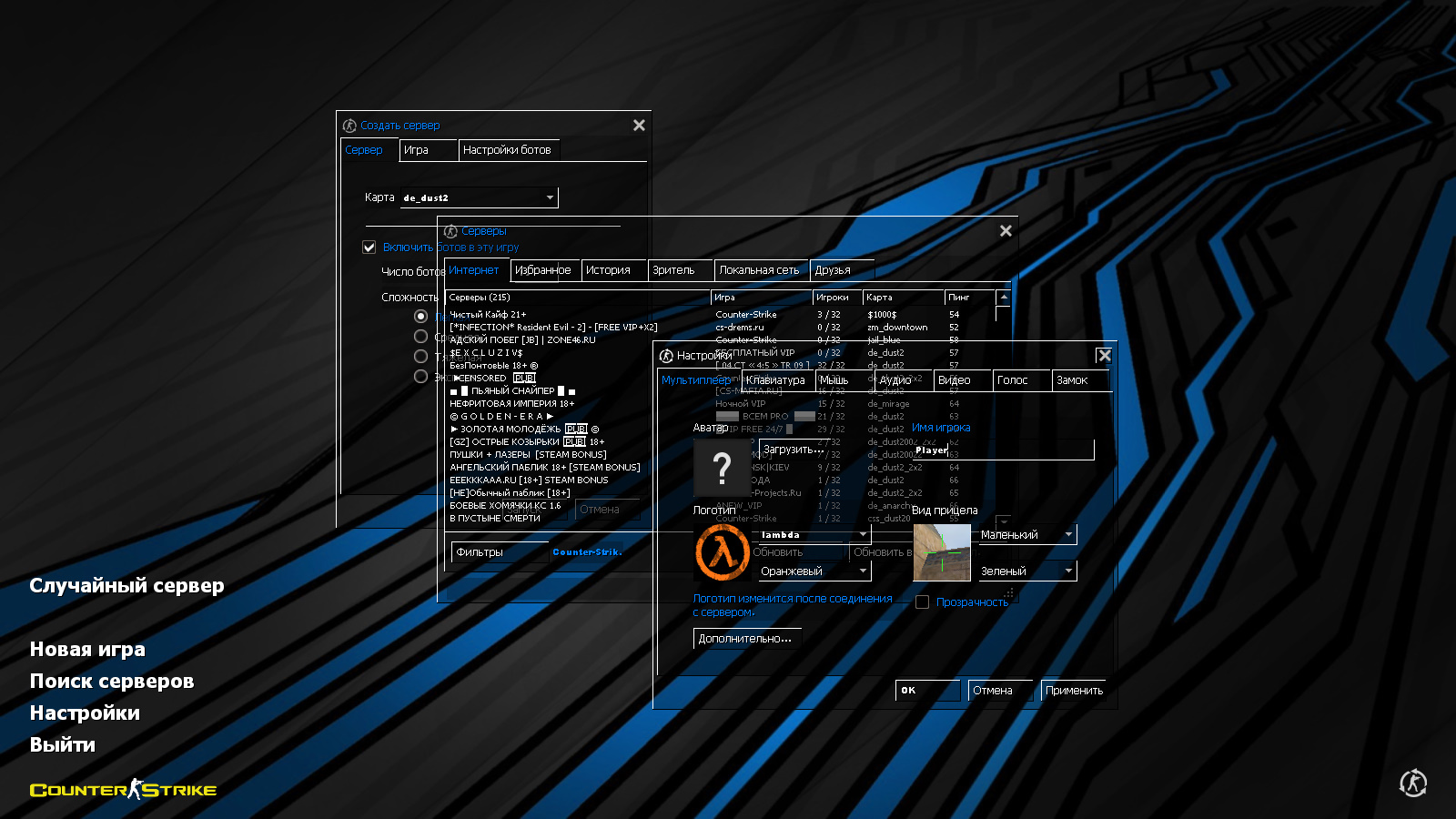Click the question mark avatar placeholder
Image resolution: width=1456 pixels, height=819 pixels.
pos(722,468)
